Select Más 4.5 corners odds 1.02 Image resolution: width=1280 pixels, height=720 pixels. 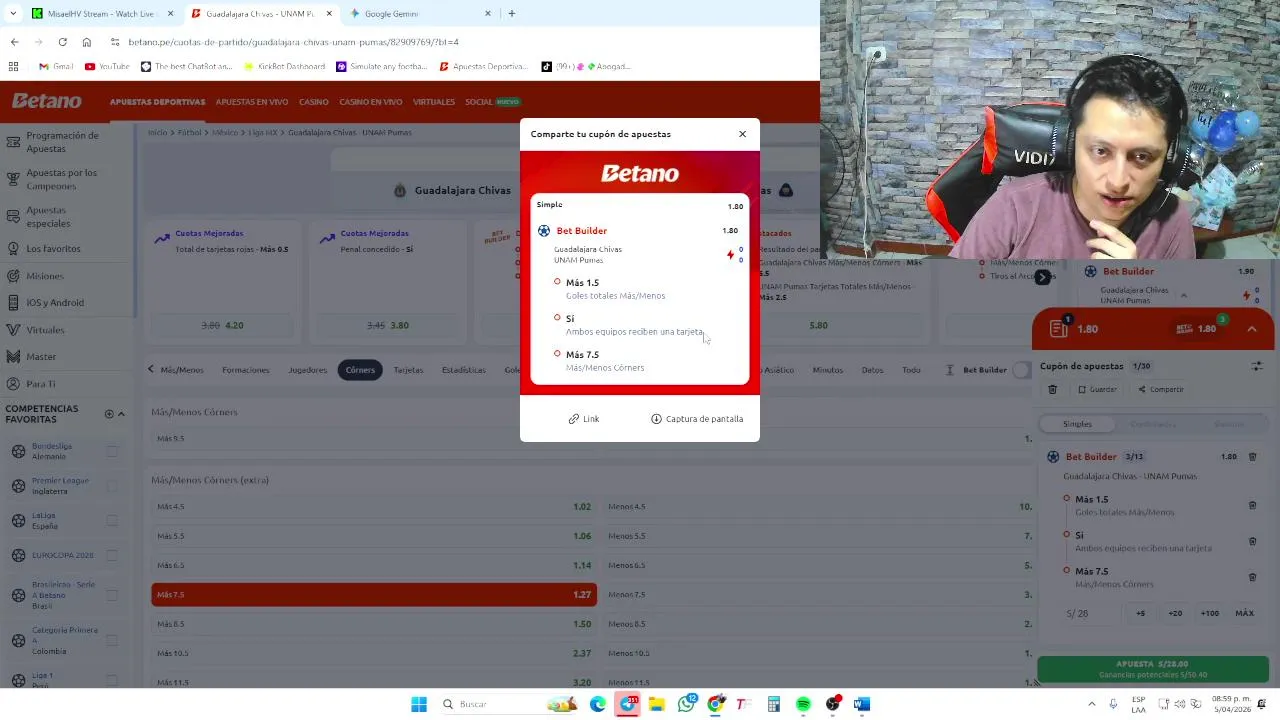tap(374, 507)
